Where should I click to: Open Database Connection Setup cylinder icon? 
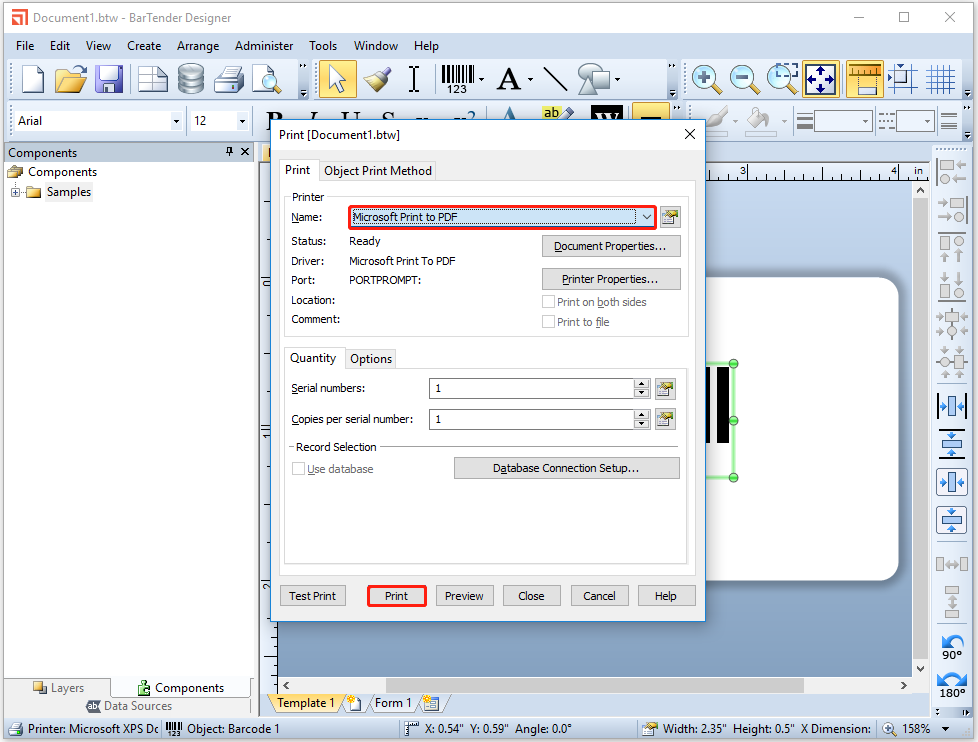coord(191,79)
